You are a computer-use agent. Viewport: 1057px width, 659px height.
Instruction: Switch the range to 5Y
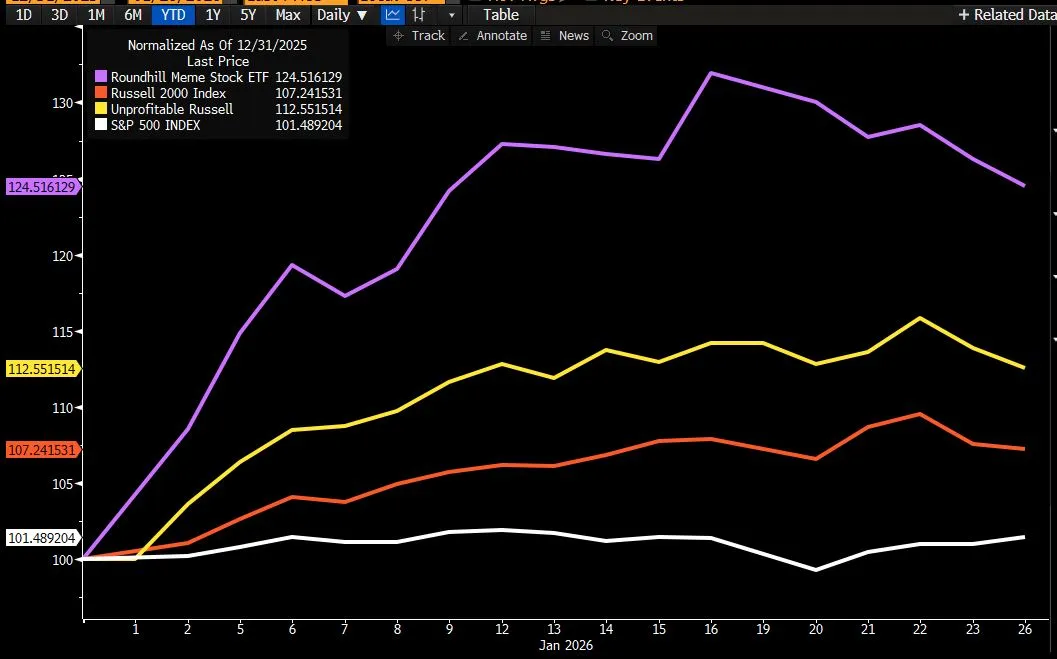pyautogui.click(x=248, y=15)
